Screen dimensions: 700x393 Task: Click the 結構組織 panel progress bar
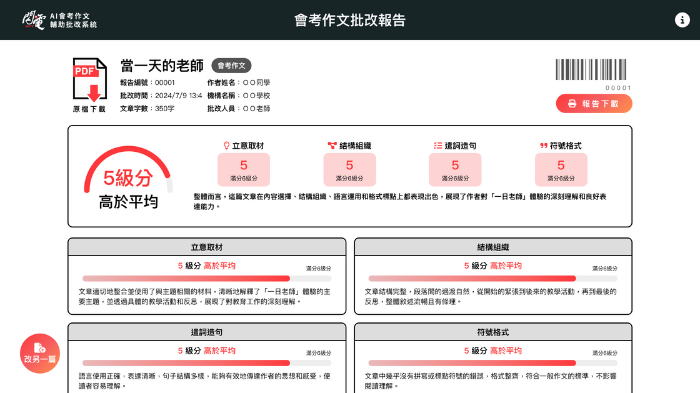pyautogui.click(x=493, y=279)
